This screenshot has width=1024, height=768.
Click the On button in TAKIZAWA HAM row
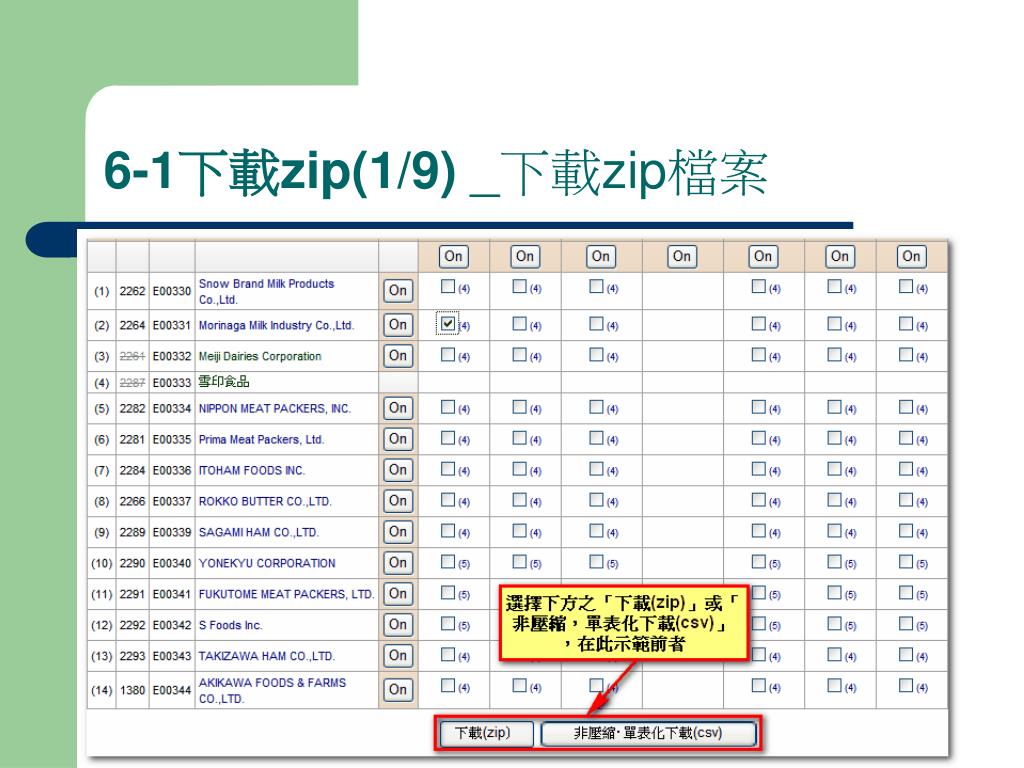coord(398,655)
